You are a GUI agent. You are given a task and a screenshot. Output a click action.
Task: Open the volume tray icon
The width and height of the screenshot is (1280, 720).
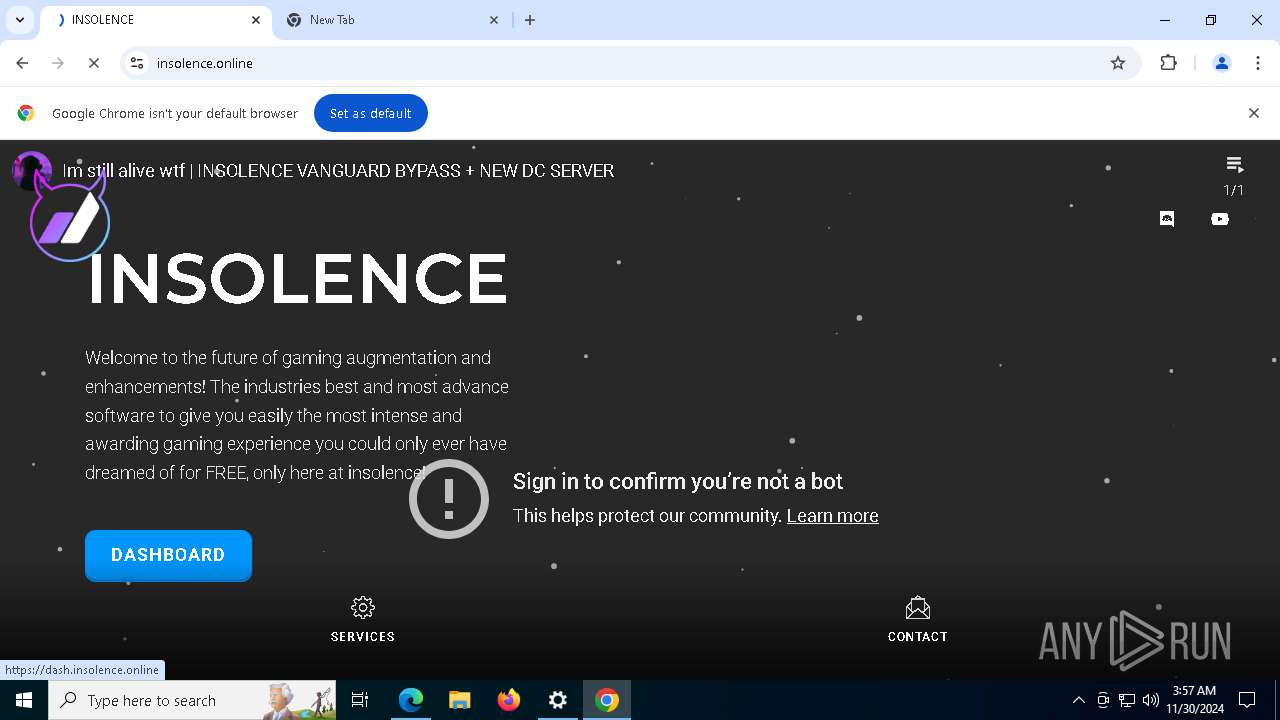coord(1151,700)
